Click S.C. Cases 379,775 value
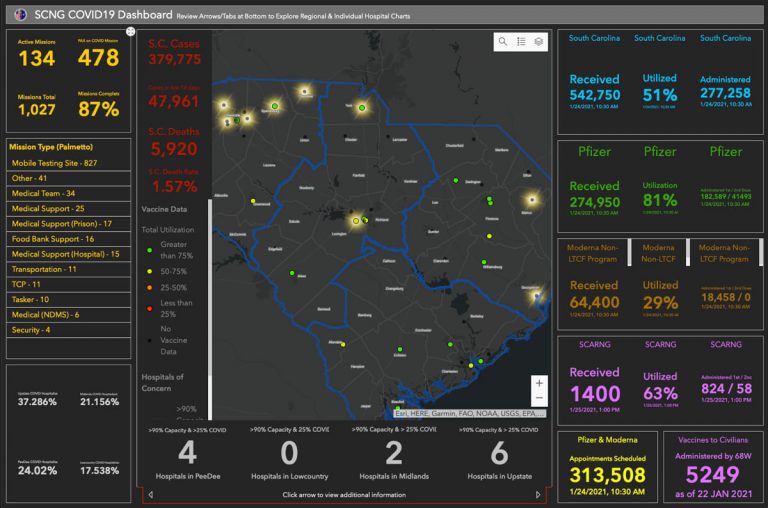Screen dimensions: 768x508 [175, 60]
